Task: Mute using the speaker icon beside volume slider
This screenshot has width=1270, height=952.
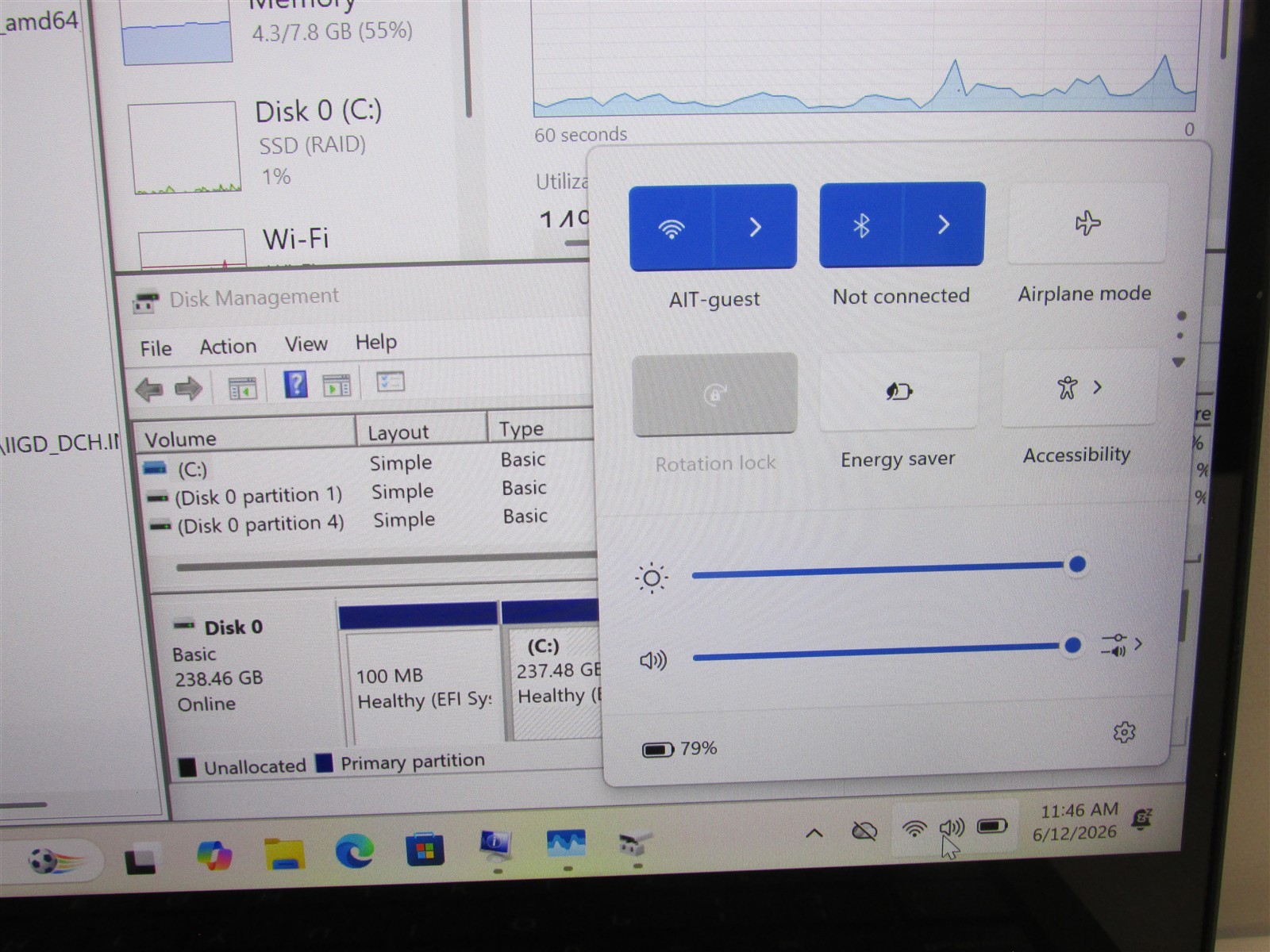Action: (x=652, y=660)
